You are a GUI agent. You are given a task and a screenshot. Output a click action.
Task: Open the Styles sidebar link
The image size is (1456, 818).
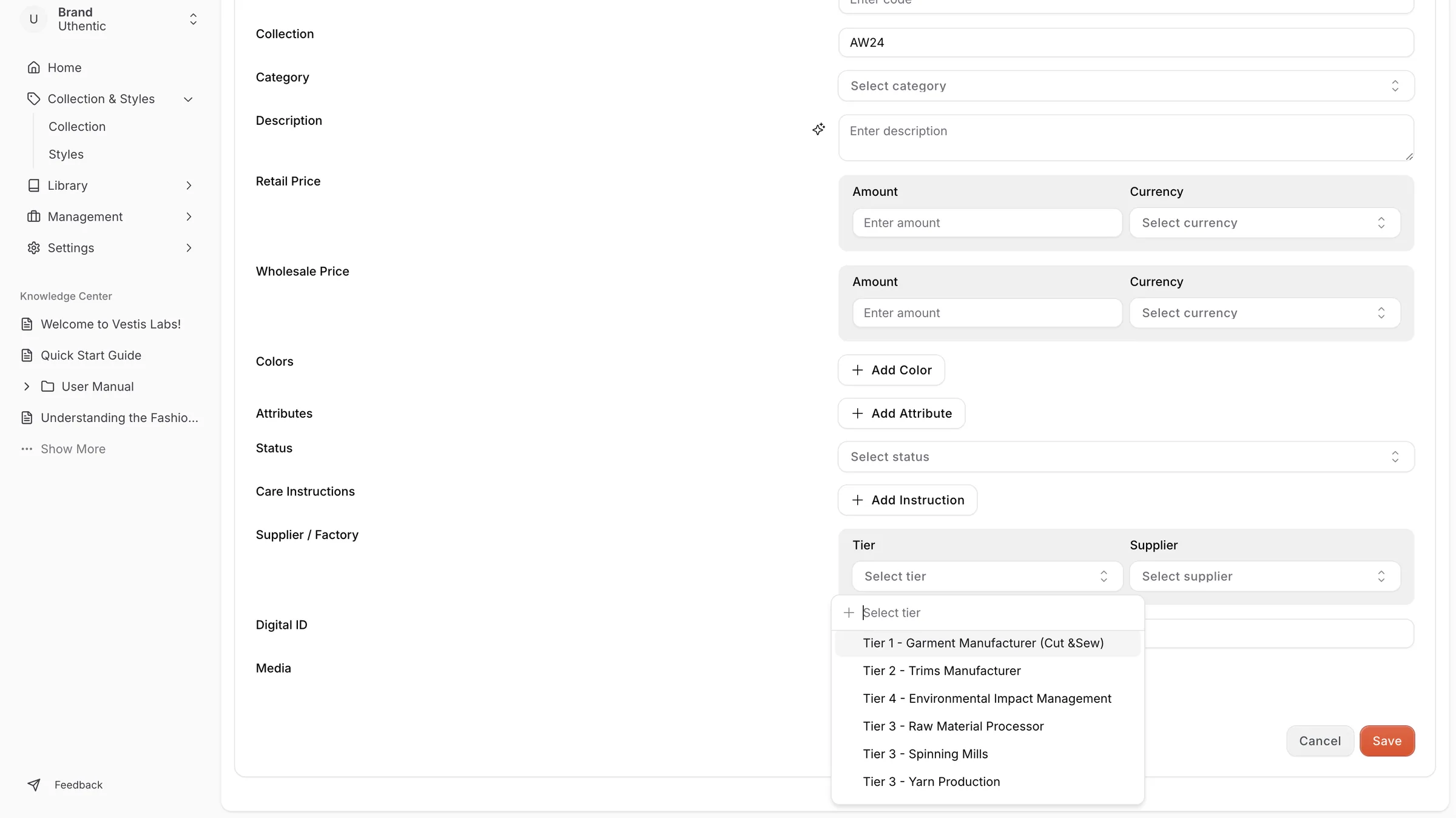coord(66,155)
